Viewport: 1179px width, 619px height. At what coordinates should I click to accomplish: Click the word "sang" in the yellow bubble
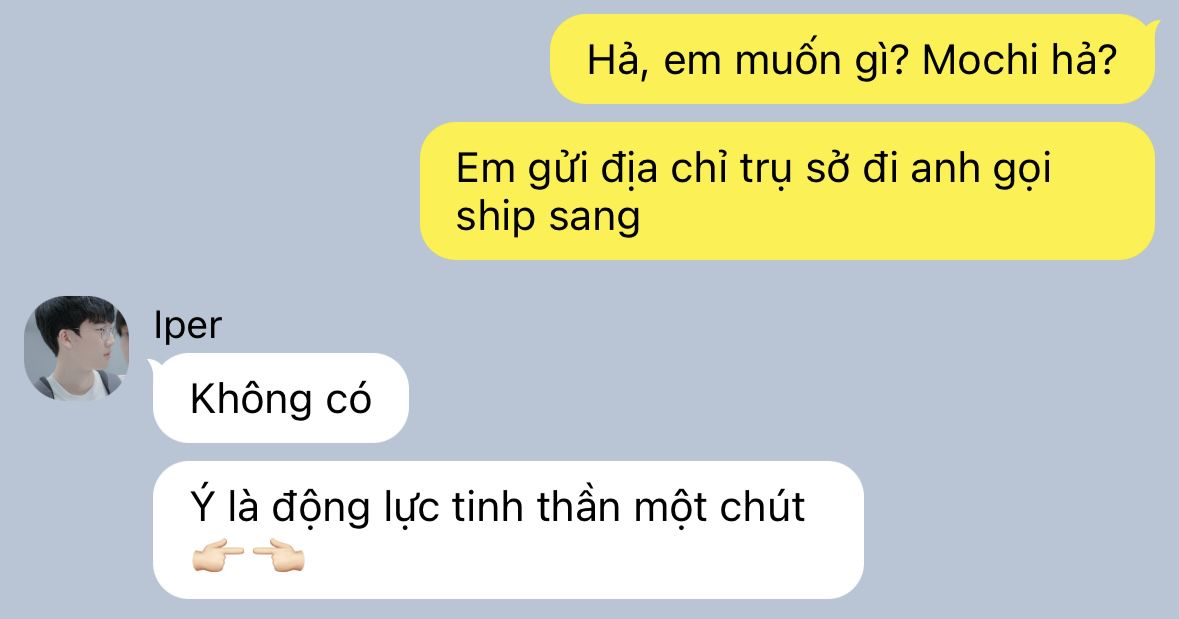point(594,219)
